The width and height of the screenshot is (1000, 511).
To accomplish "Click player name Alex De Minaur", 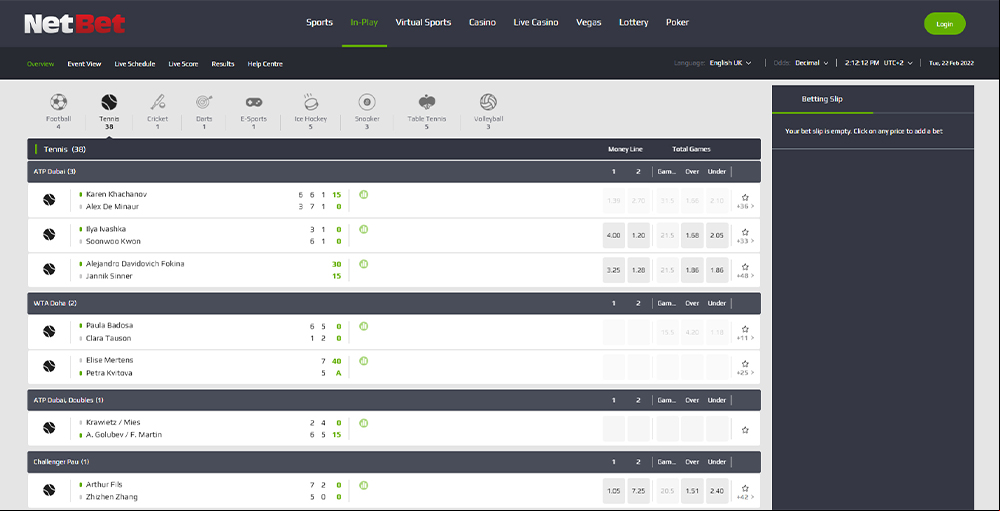I will pyautogui.click(x=112, y=207).
